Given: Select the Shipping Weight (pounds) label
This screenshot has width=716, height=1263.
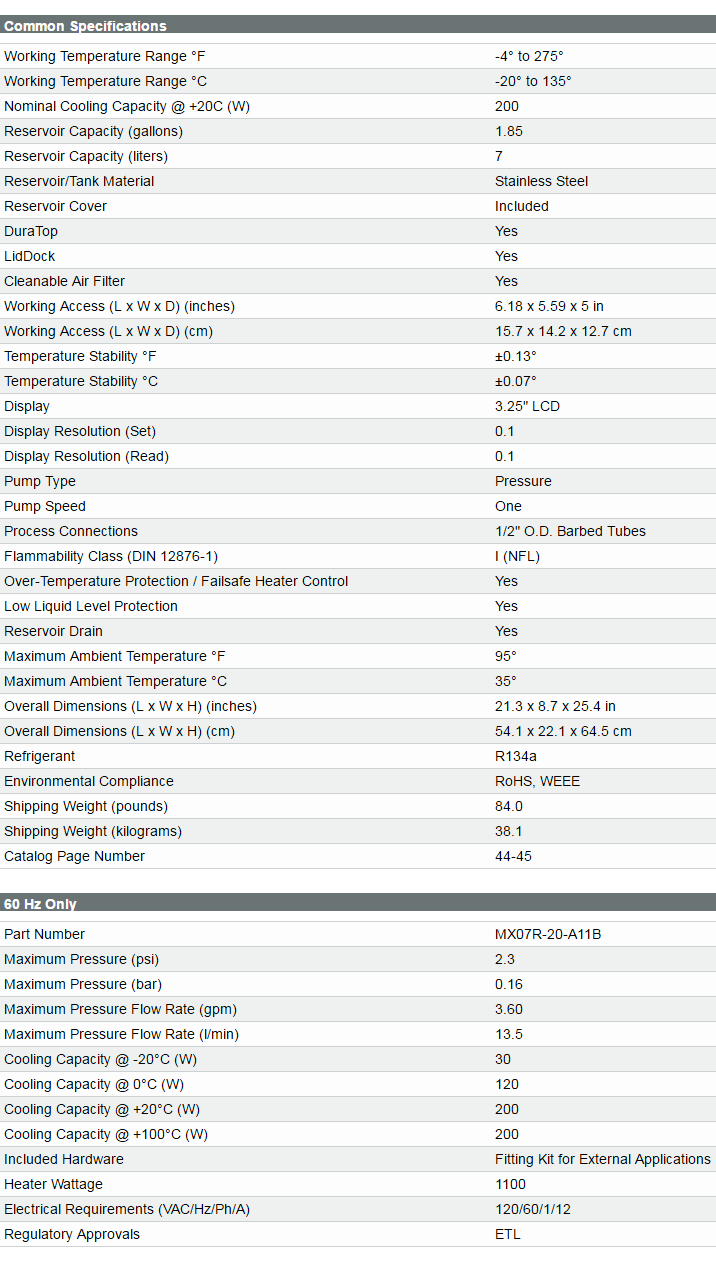Looking at the screenshot, I should point(86,806).
